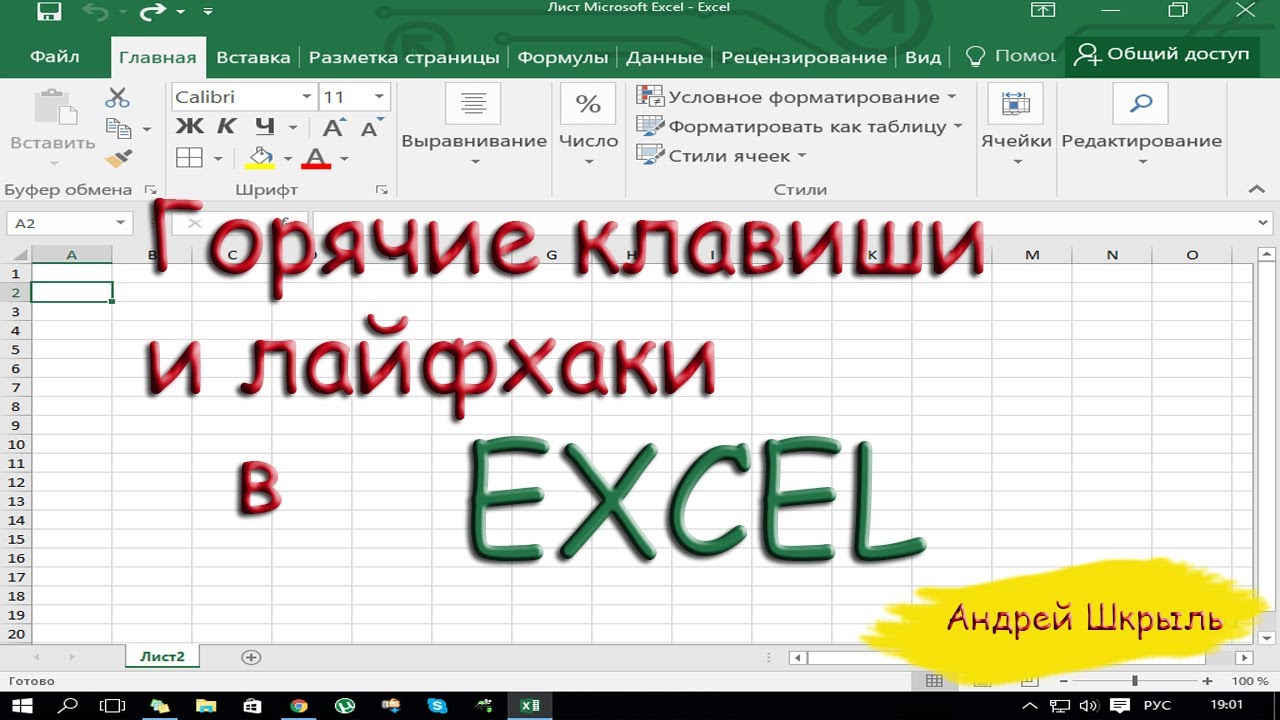
Task: Open Ячейки cells group icon
Action: pos(1015,104)
